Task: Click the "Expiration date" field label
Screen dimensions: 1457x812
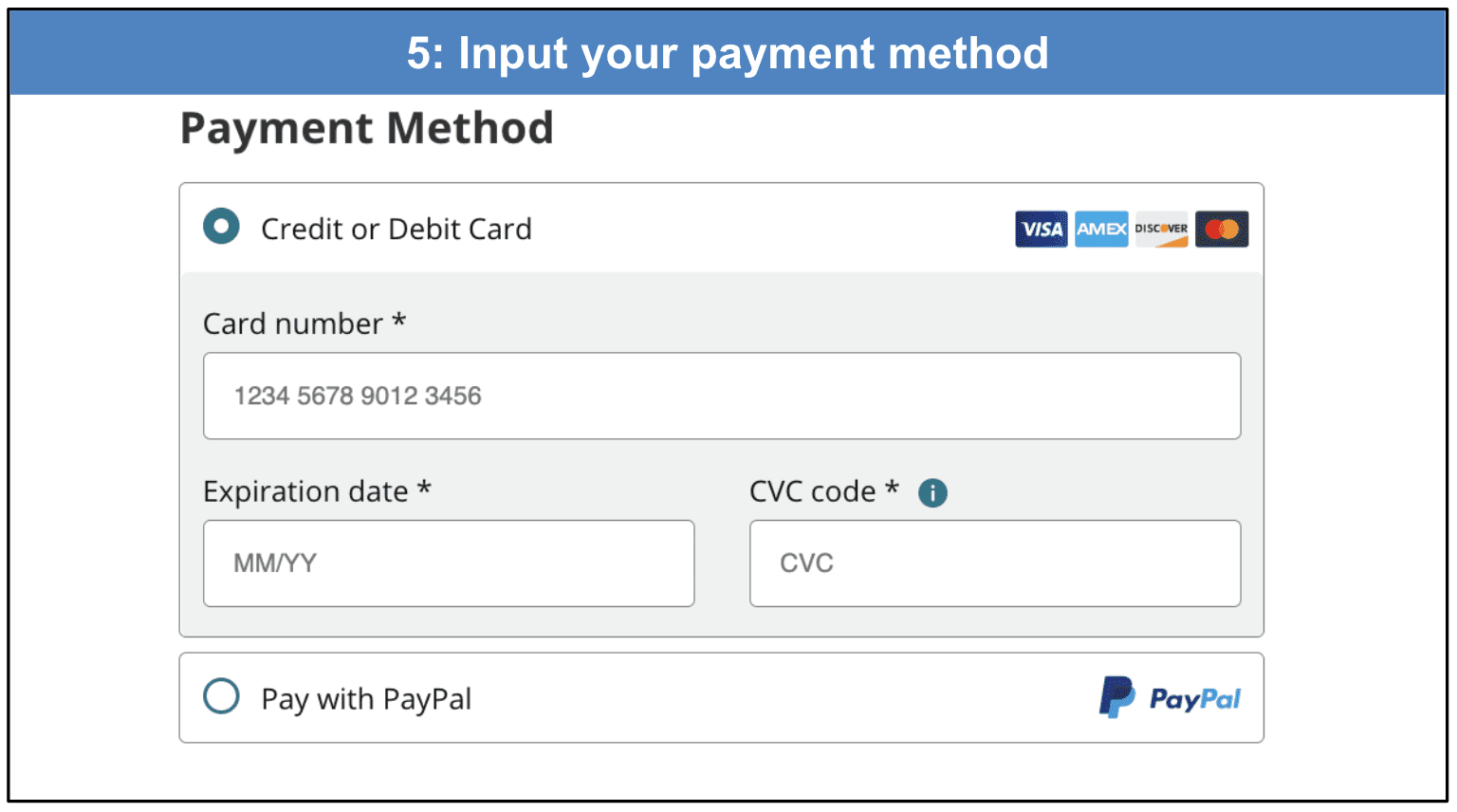Action: (305, 491)
